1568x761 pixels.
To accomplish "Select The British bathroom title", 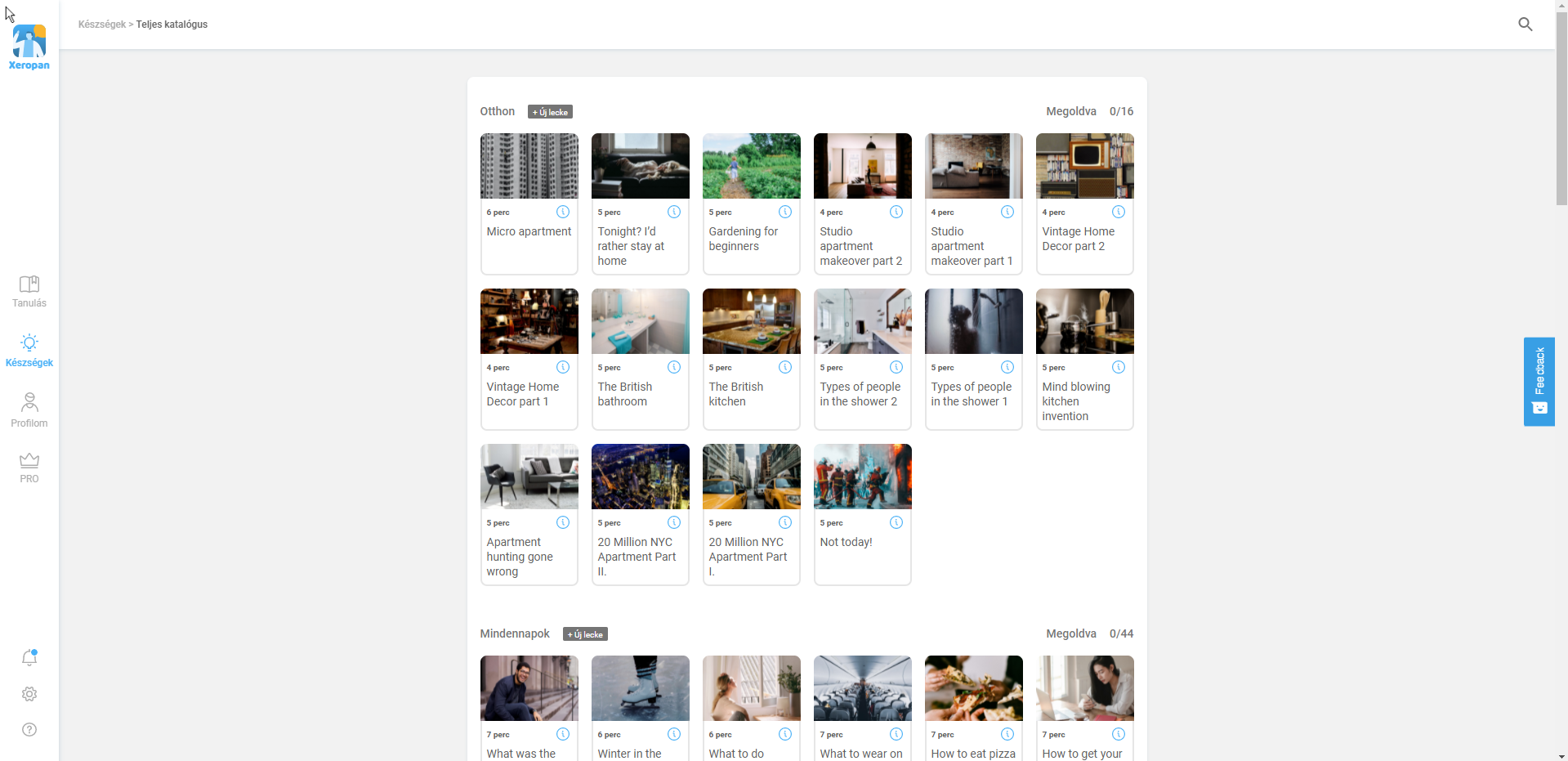I will tap(625, 394).
